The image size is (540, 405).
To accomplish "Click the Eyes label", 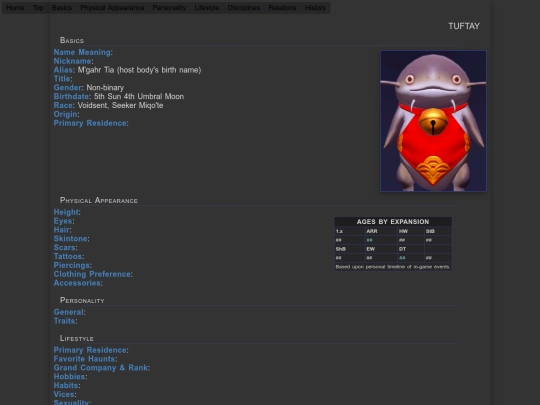I will tap(63, 221).
